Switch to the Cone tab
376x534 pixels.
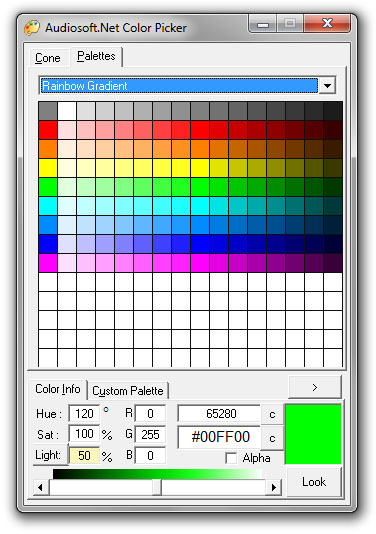click(x=48, y=58)
